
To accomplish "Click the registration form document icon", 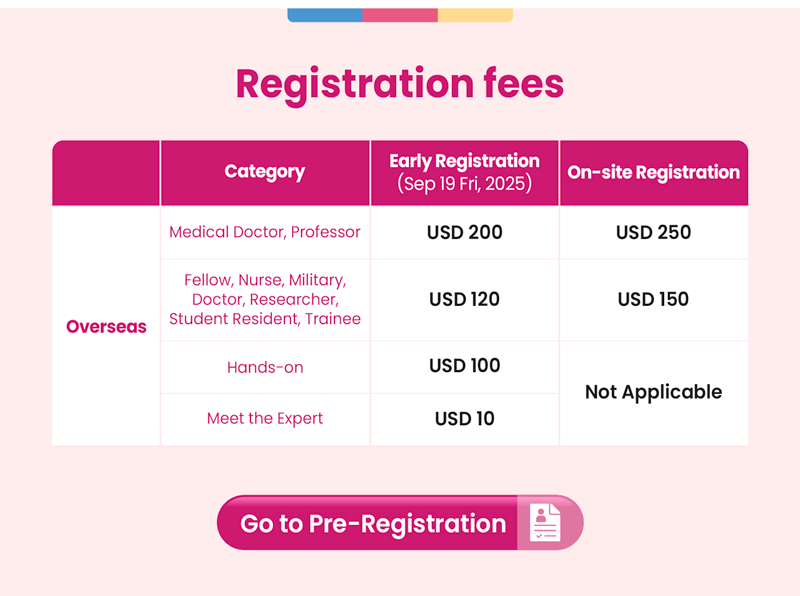I will click(544, 523).
